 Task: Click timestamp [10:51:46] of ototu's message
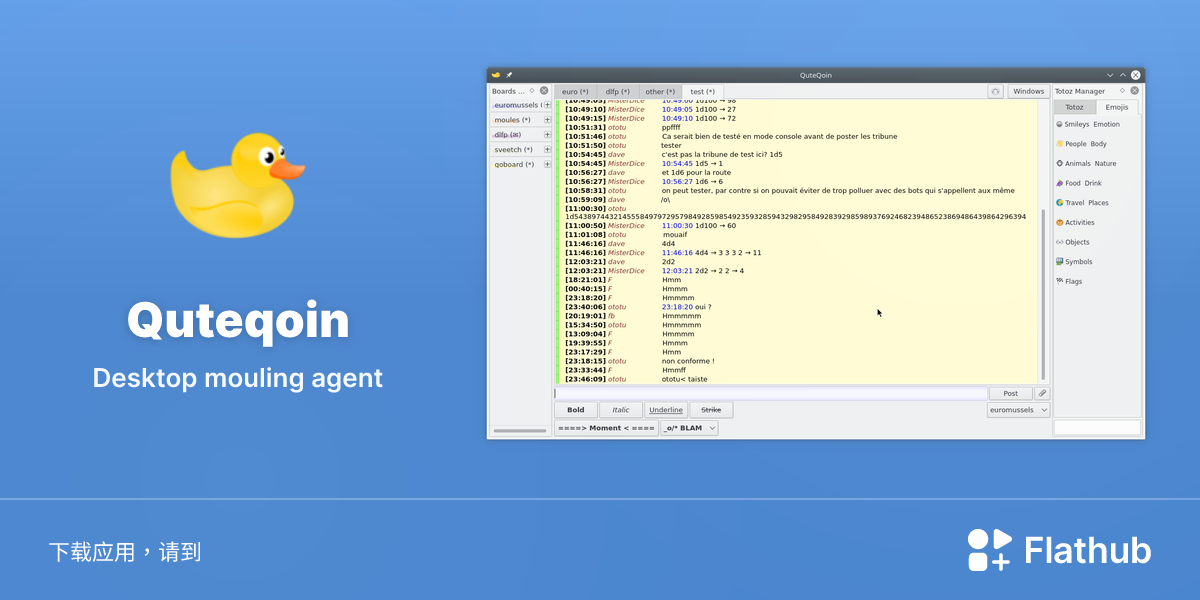point(585,137)
